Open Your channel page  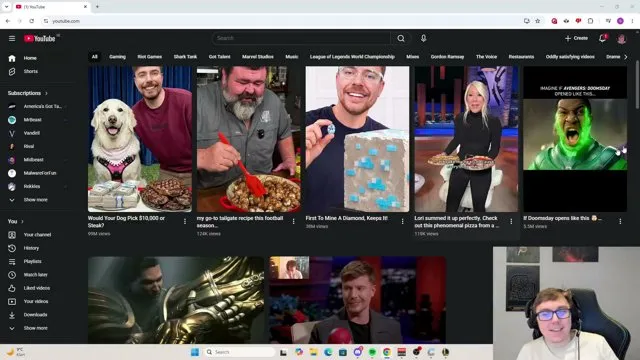(38, 235)
